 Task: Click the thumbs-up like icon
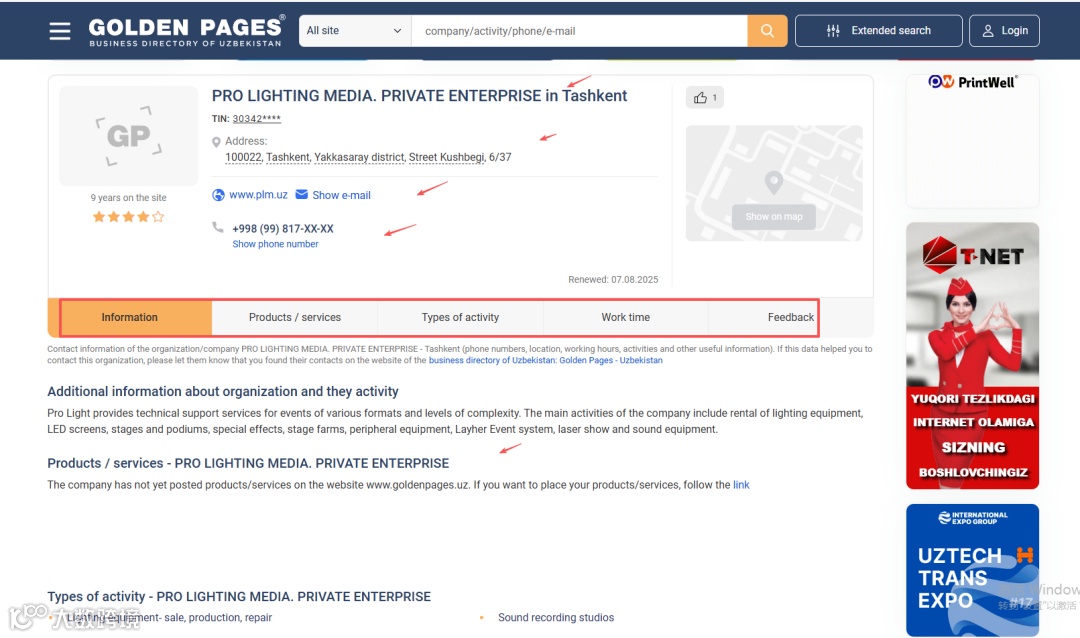700,98
